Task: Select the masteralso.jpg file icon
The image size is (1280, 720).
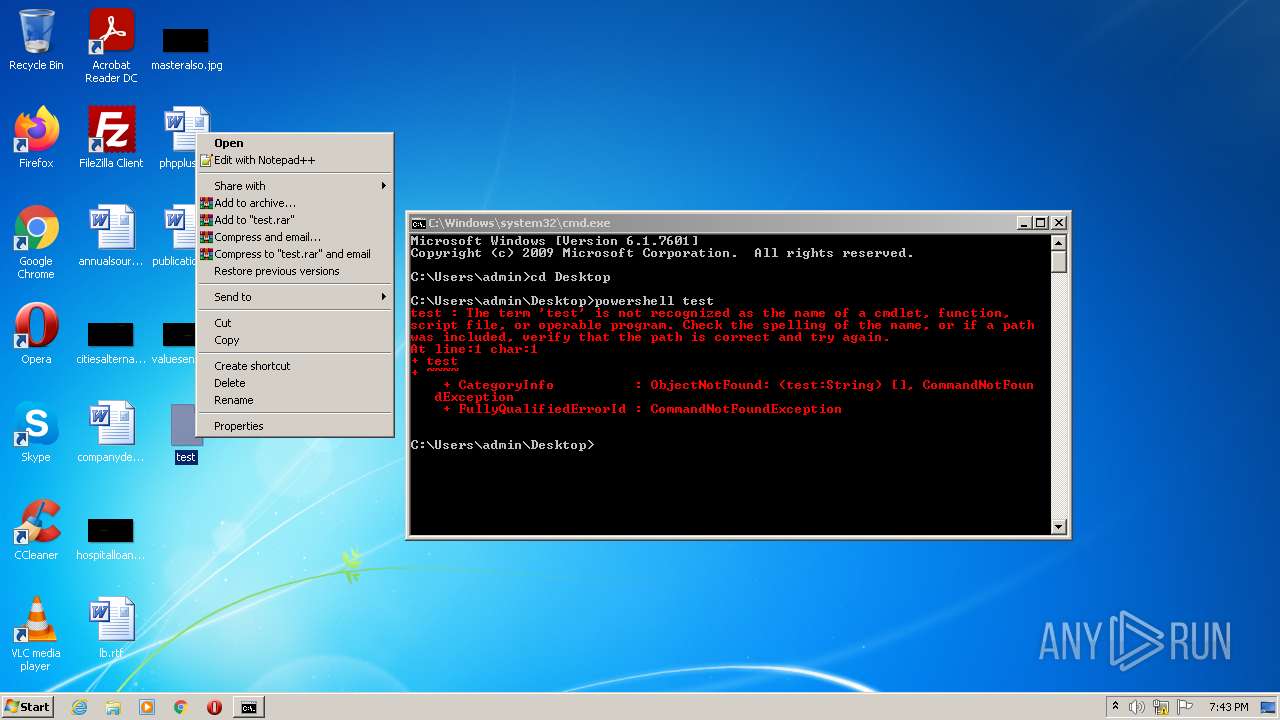Action: tap(186, 47)
